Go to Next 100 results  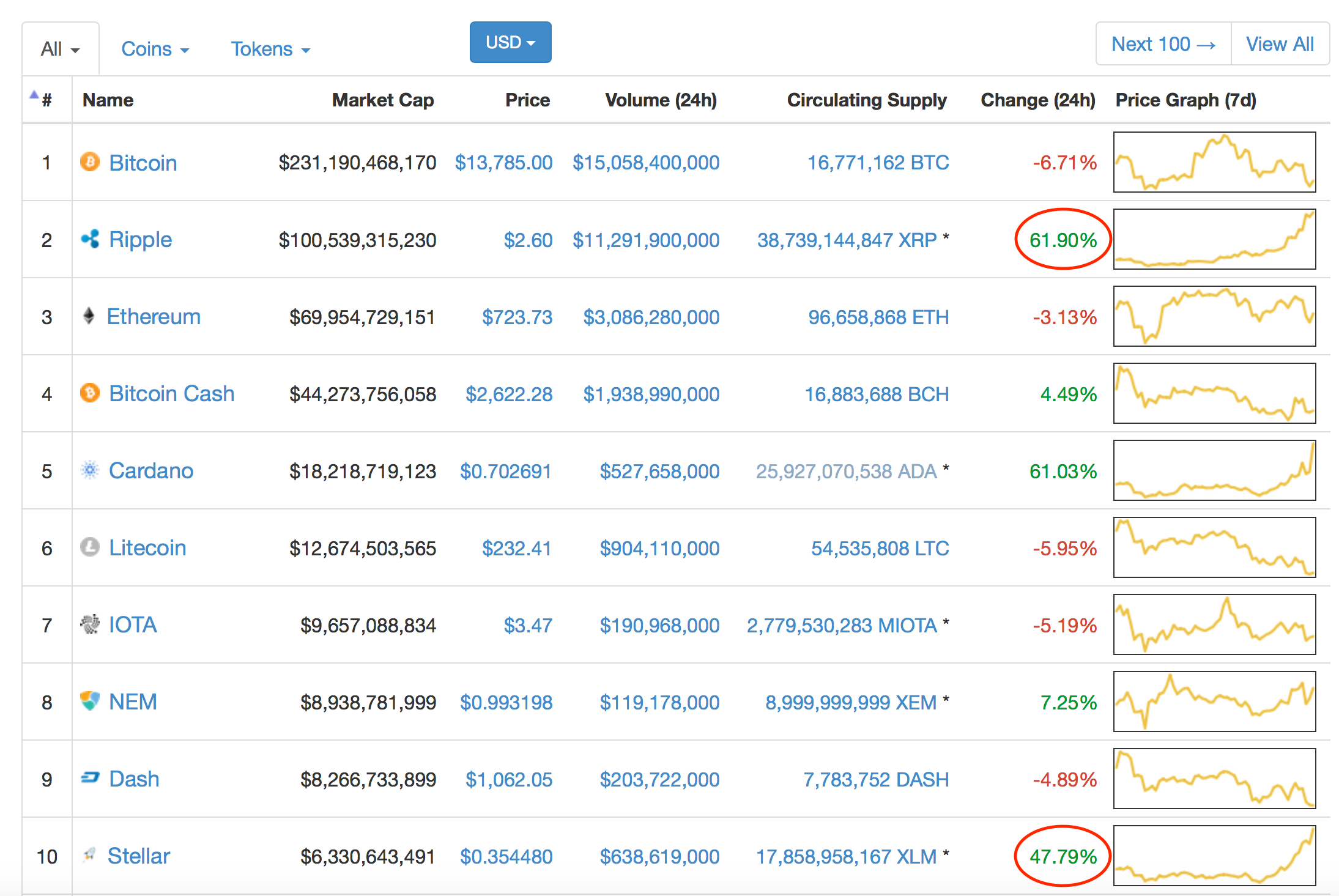pos(1163,44)
